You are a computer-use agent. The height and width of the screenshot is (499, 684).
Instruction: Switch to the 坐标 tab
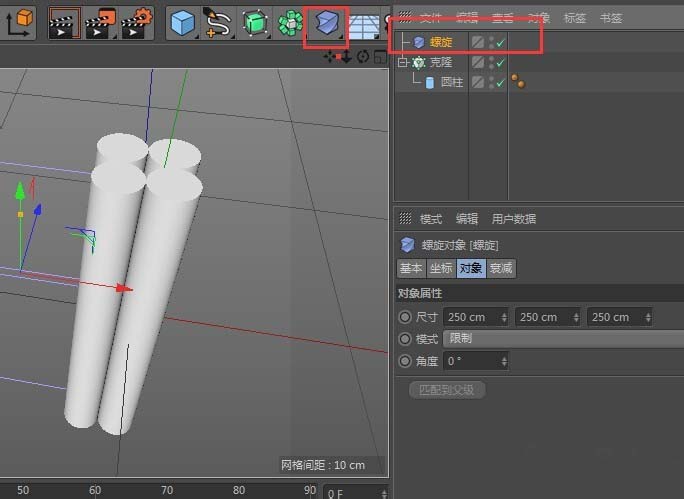point(441,268)
